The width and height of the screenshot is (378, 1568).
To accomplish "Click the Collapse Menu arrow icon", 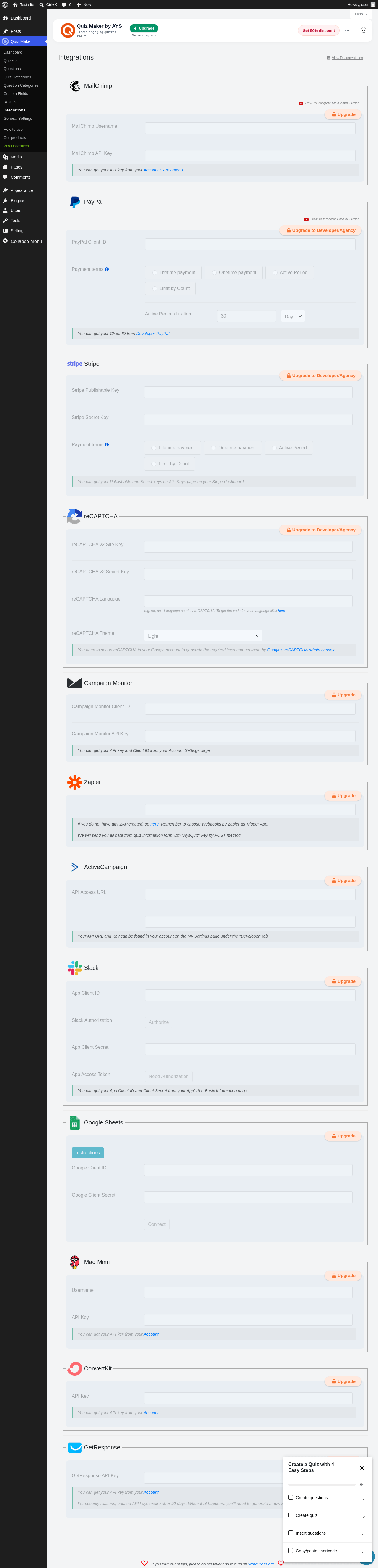I will point(6,241).
